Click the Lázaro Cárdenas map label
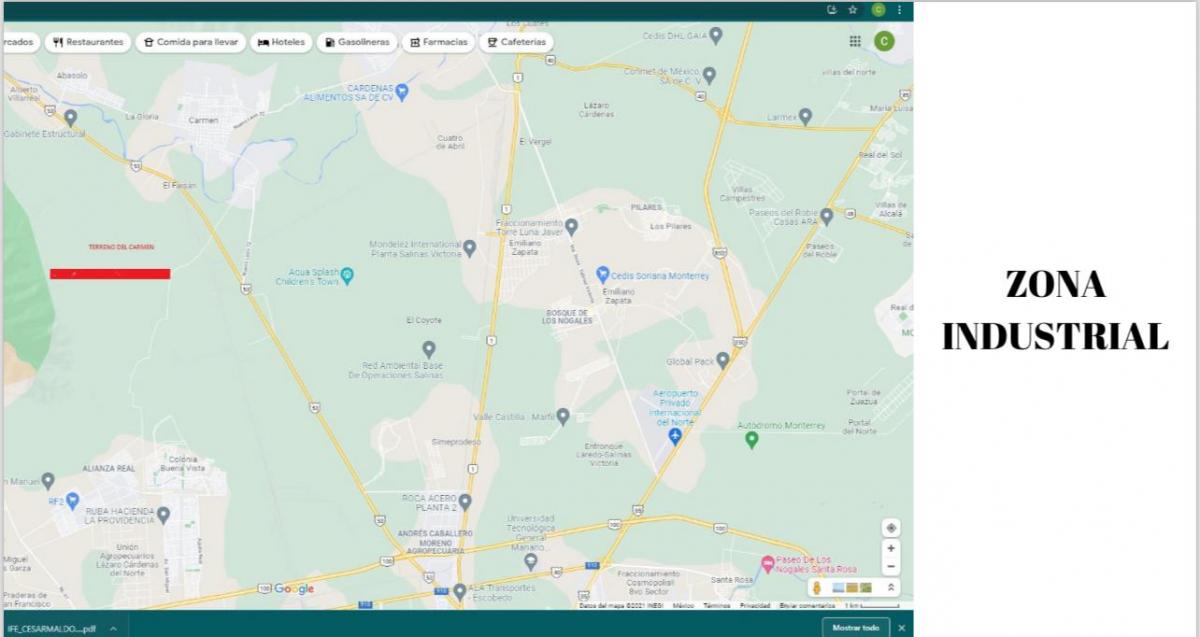The width and height of the screenshot is (1200, 637). [596, 110]
